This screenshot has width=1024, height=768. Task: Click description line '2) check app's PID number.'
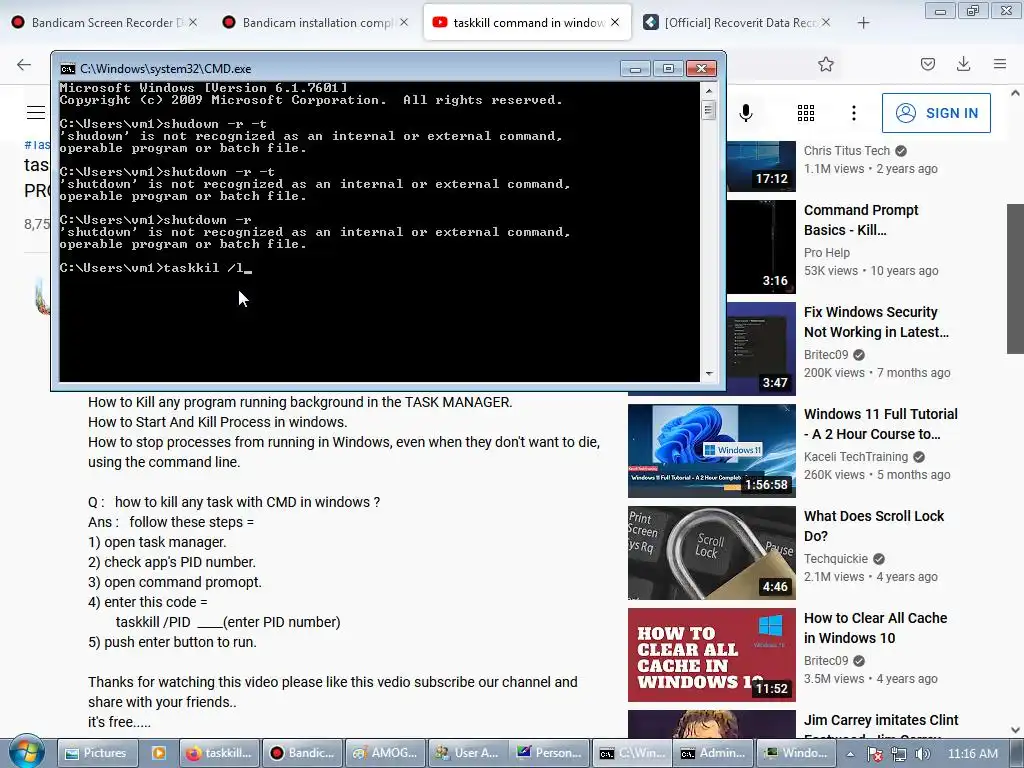[172, 562]
